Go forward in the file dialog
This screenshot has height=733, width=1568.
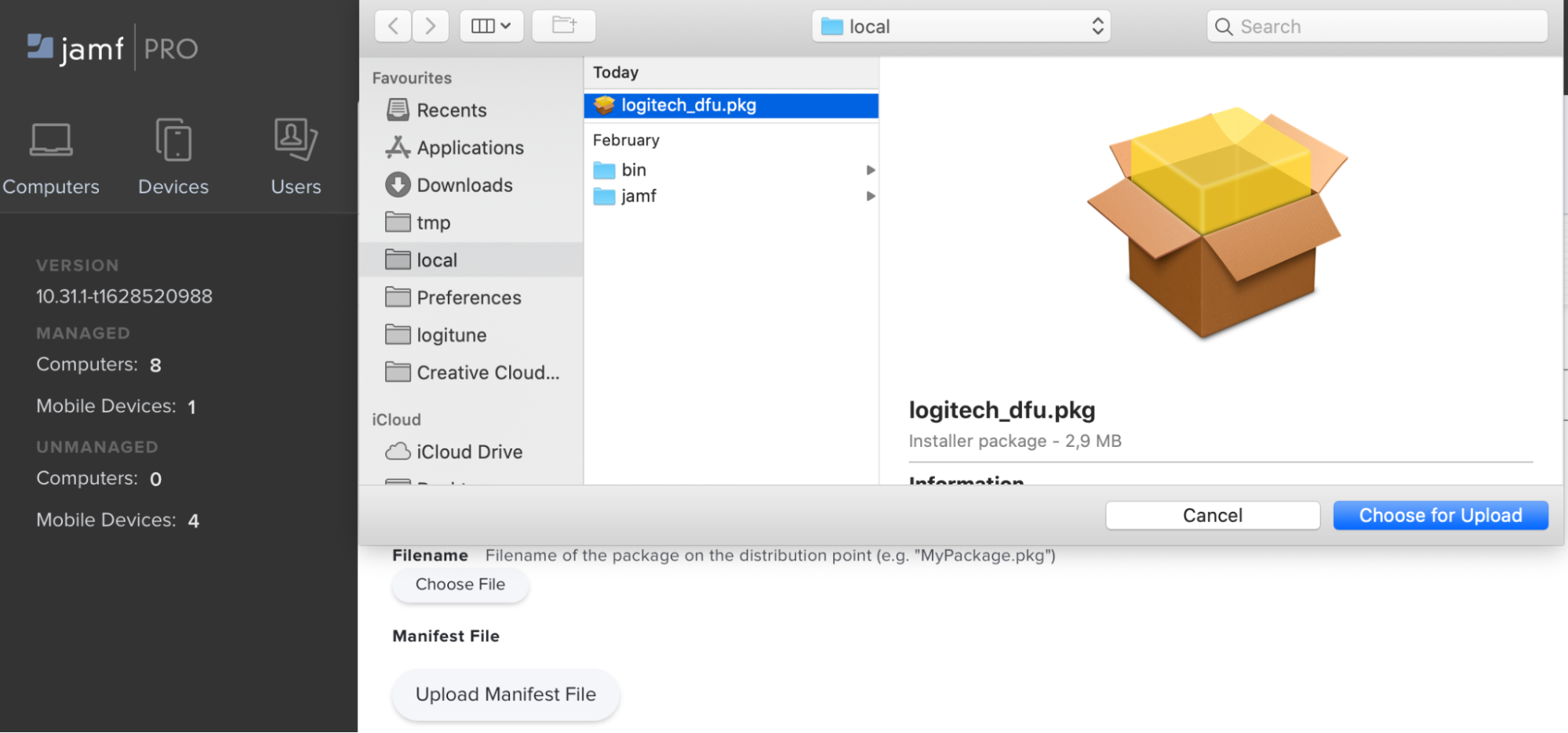click(x=430, y=26)
